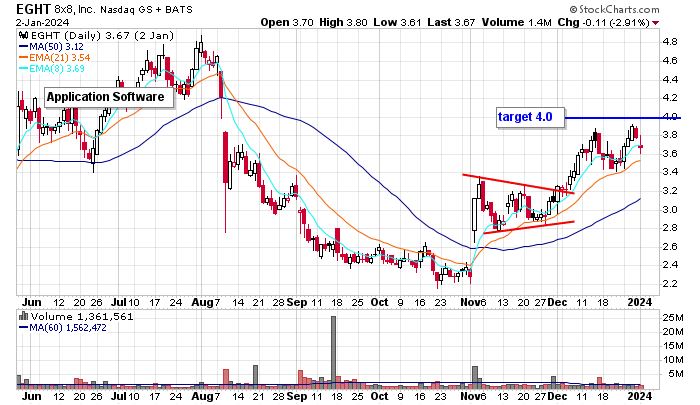Click the blue line swatch for MA(60)

23,328
